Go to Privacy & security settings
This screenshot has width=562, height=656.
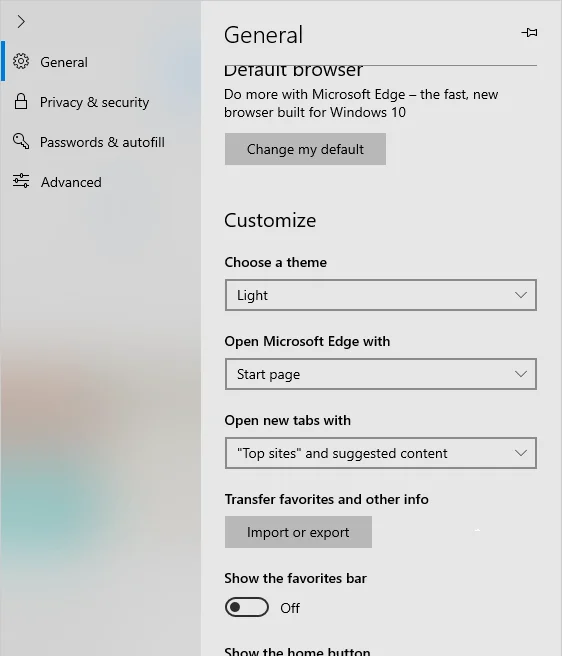100,102
